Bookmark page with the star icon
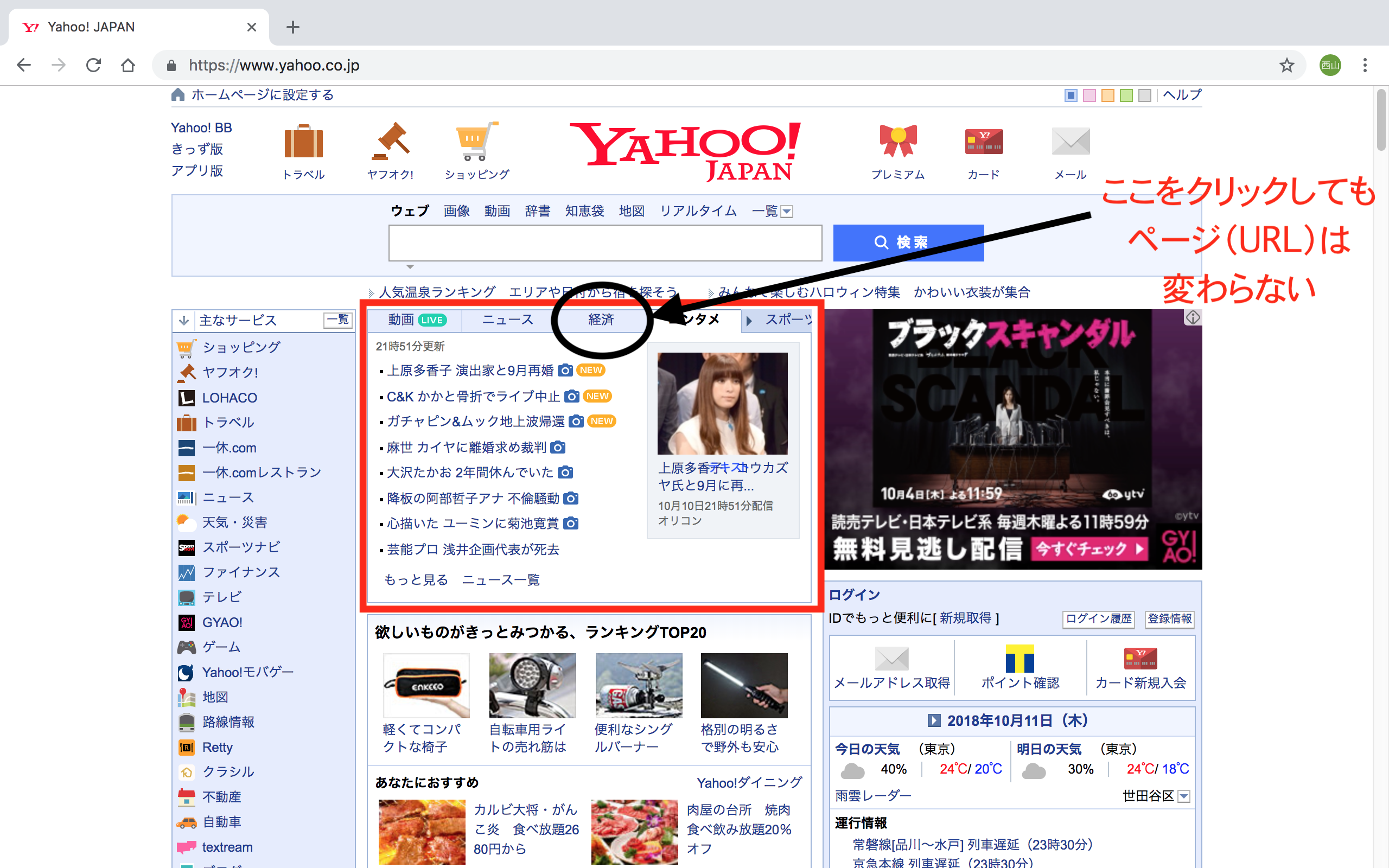The height and width of the screenshot is (868, 1389). coord(1286,65)
